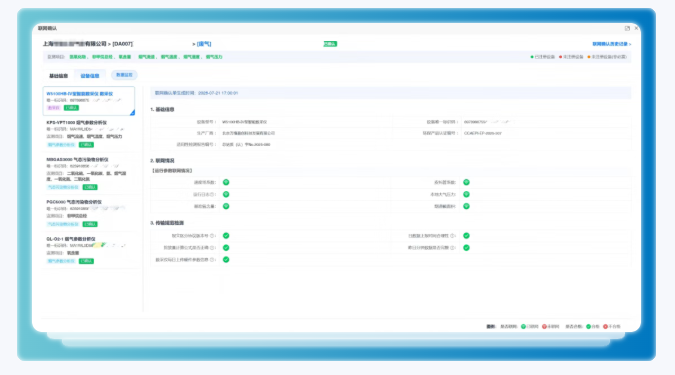
Task: Maximize the 联网确认 dialog
Action: 627,28
